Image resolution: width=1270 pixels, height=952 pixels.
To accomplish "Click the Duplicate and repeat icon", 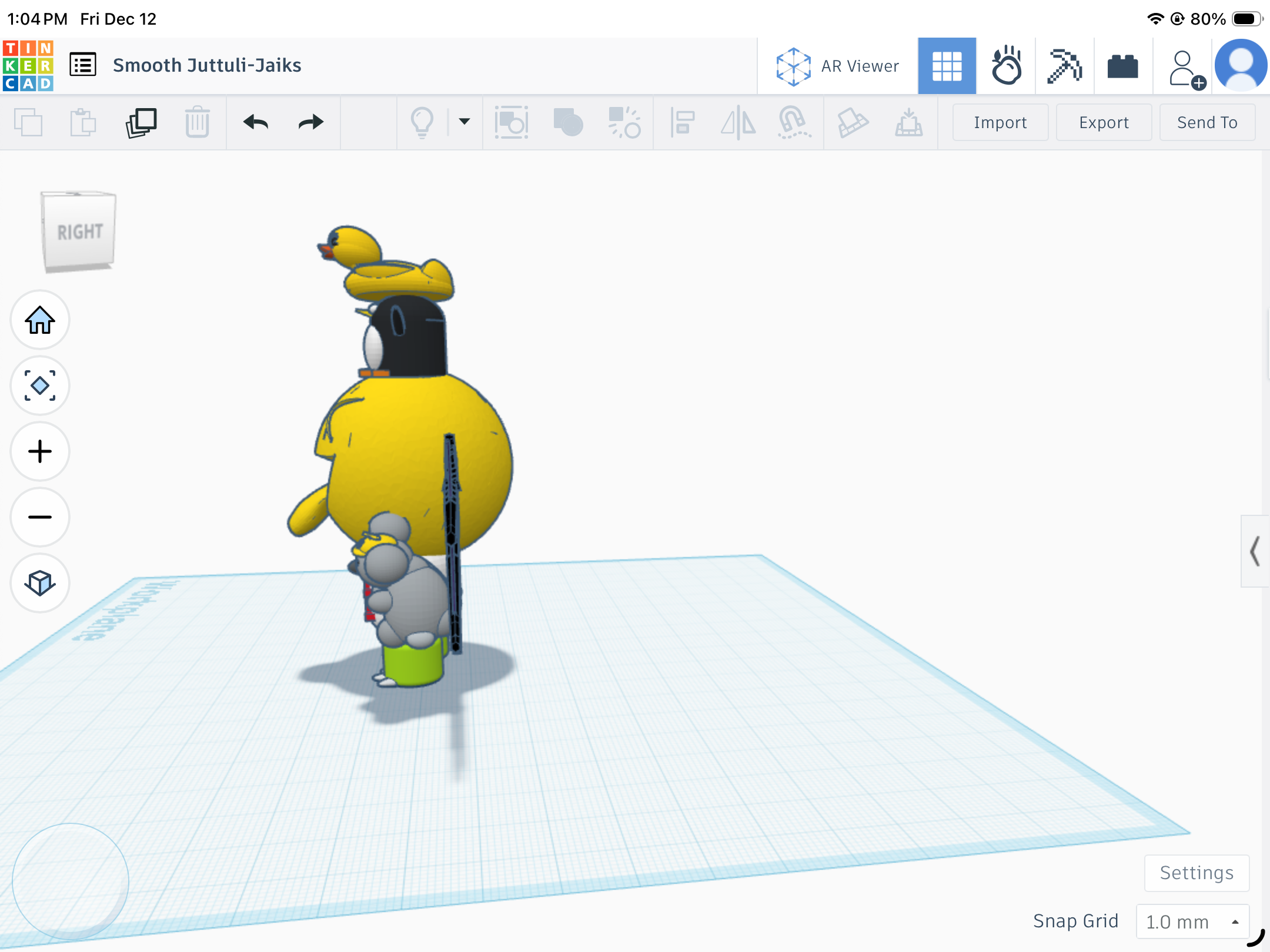I will (141, 123).
